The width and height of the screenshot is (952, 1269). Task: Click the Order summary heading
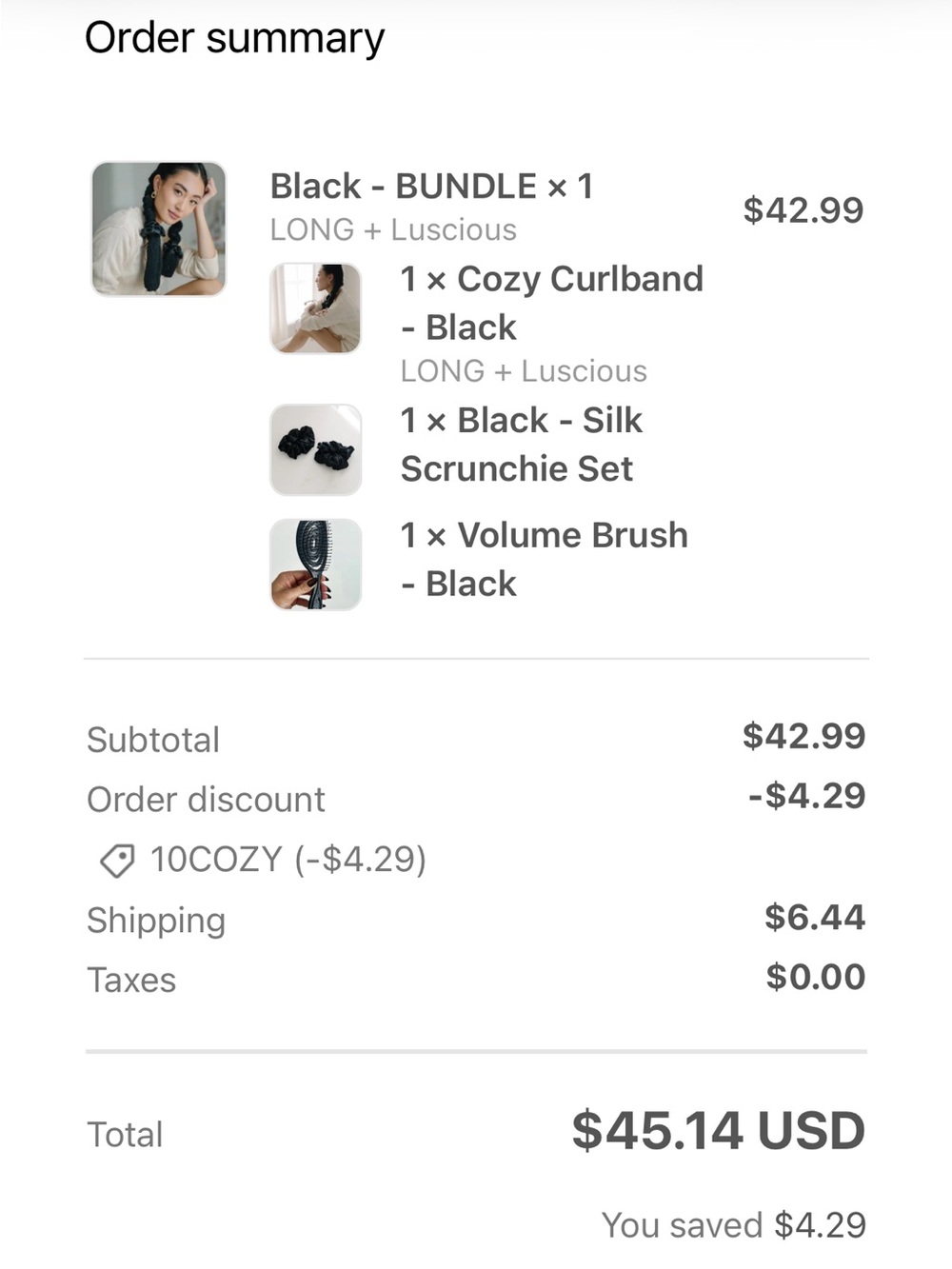234,39
